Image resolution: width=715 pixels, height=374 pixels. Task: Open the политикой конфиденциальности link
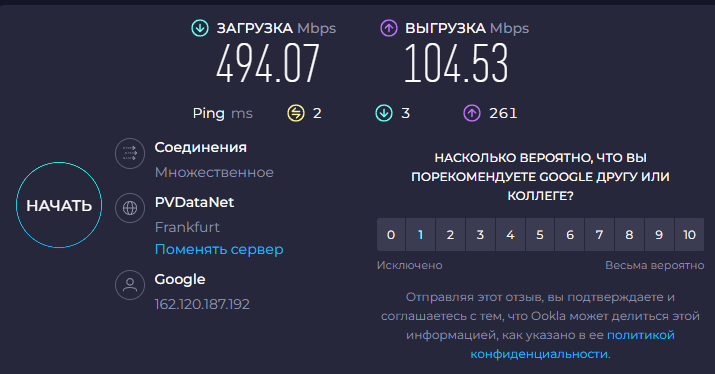point(572,344)
